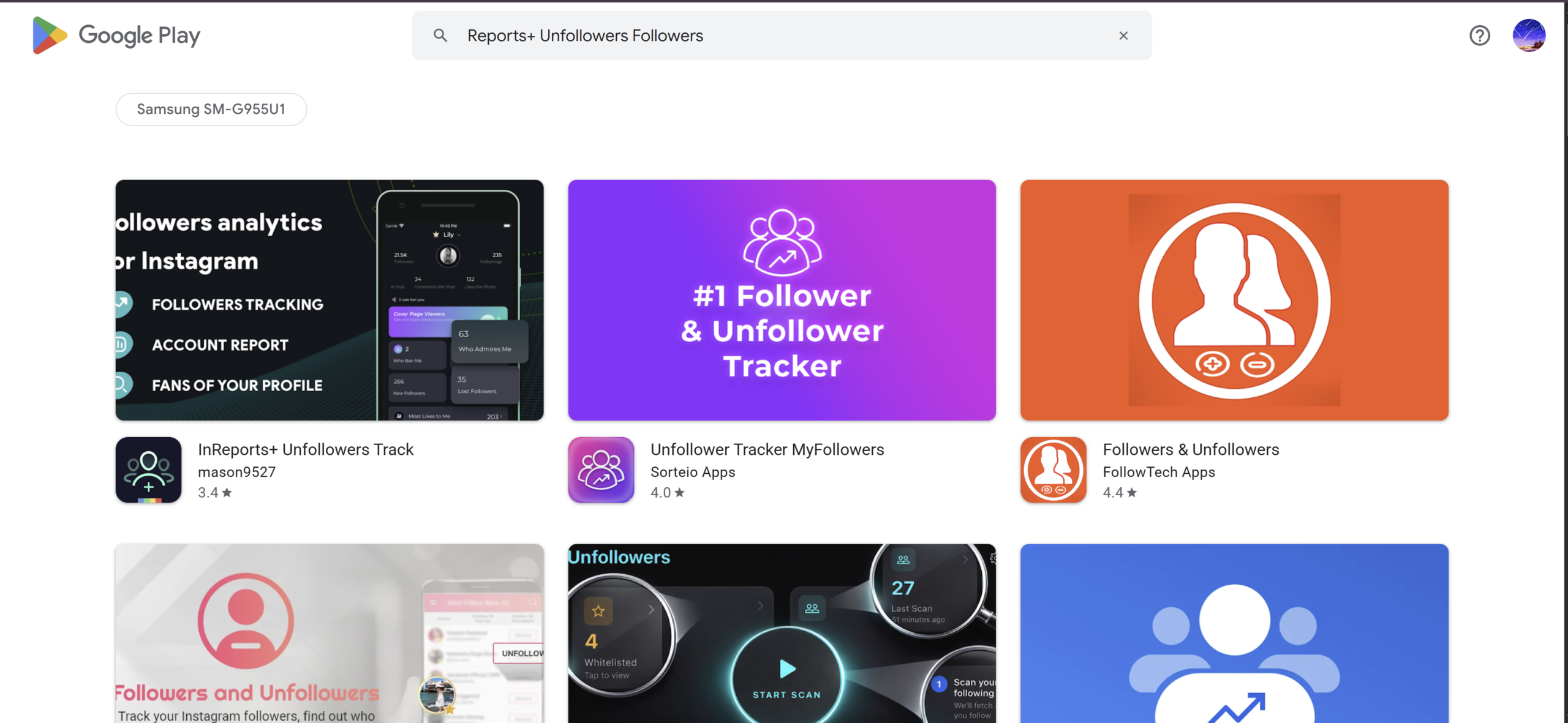Click the 4.0 star rating
This screenshot has height=723, width=1568.
click(x=667, y=492)
